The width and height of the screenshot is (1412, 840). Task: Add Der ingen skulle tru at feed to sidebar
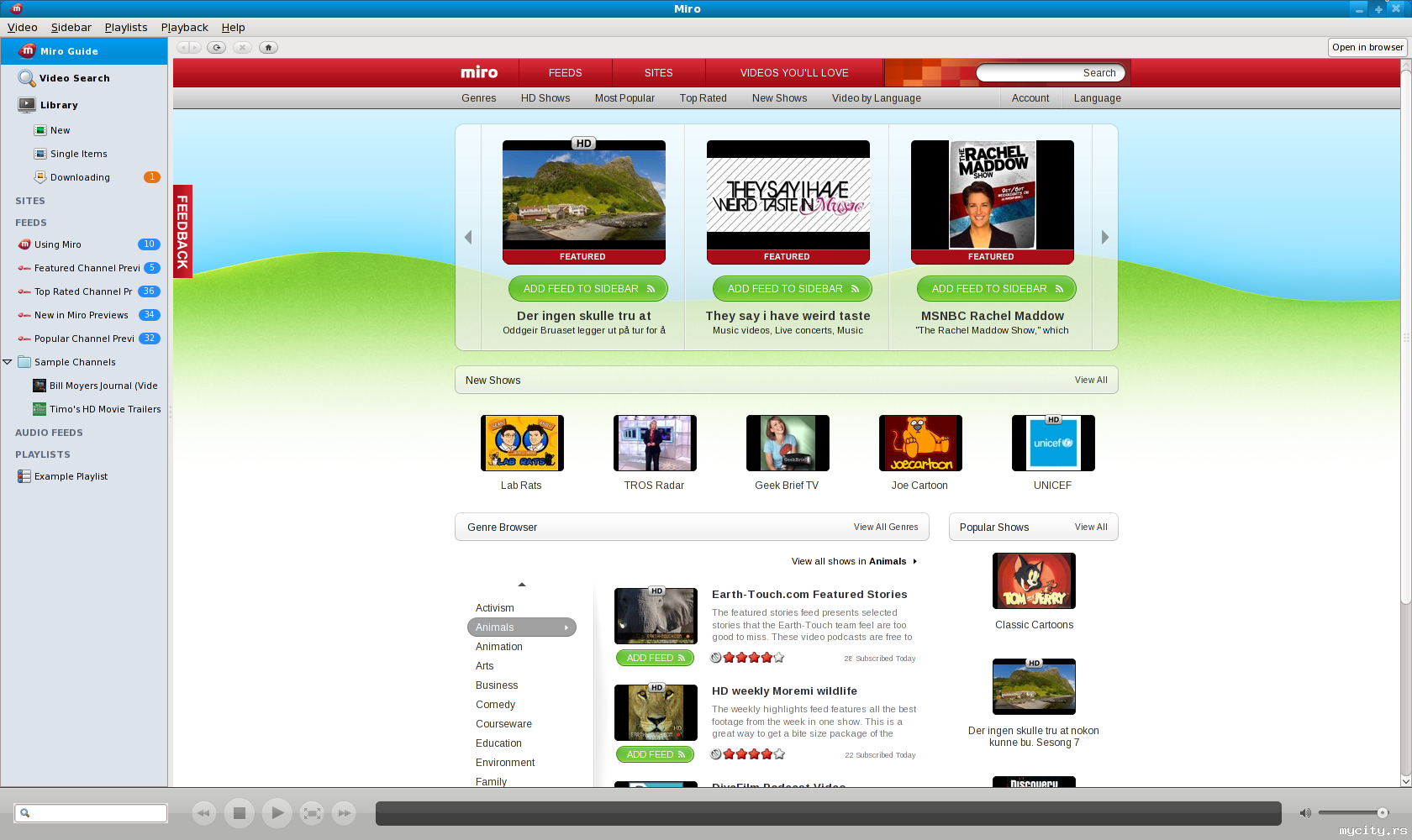(588, 289)
